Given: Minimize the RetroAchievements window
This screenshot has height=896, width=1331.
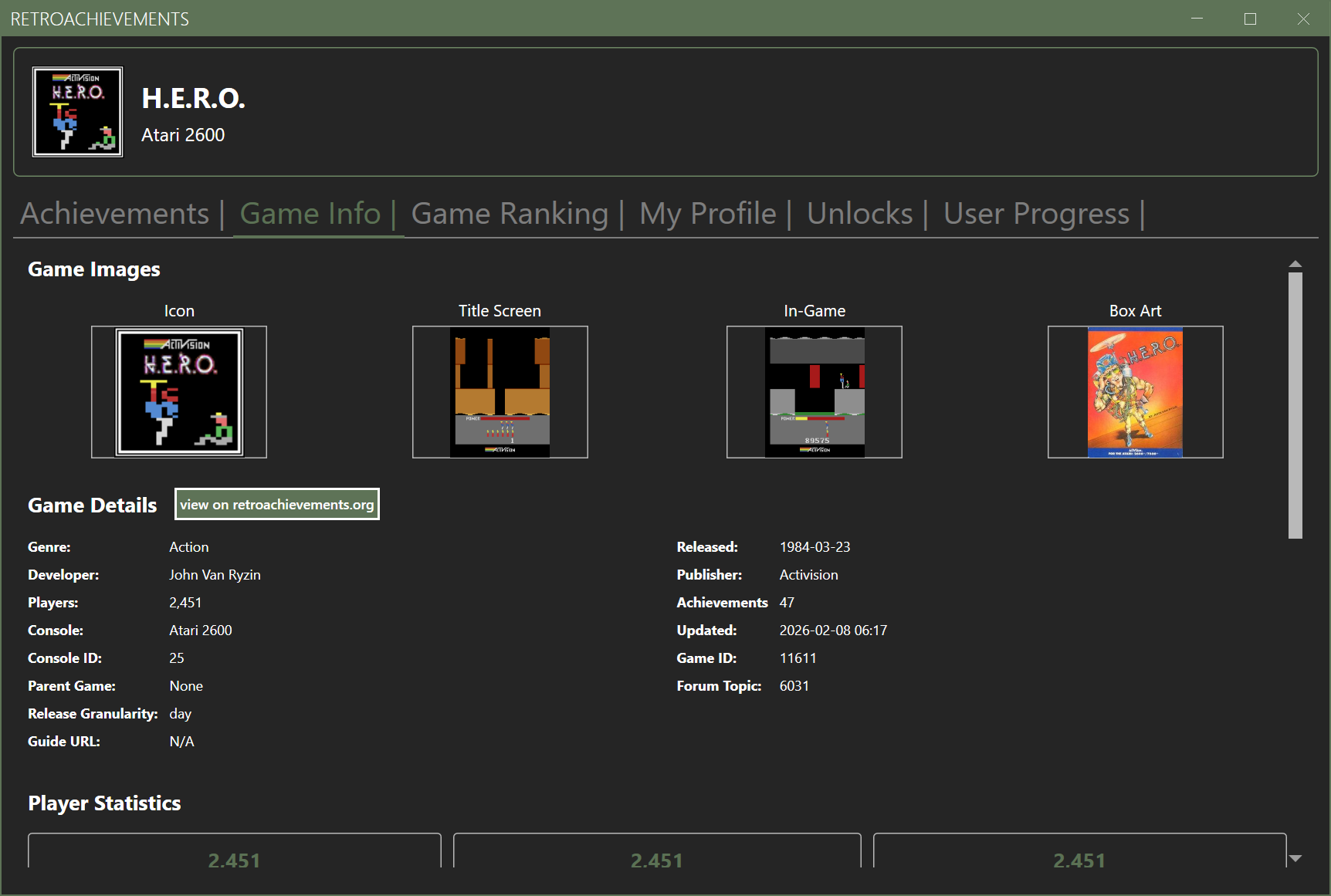Looking at the screenshot, I should pos(1197,19).
